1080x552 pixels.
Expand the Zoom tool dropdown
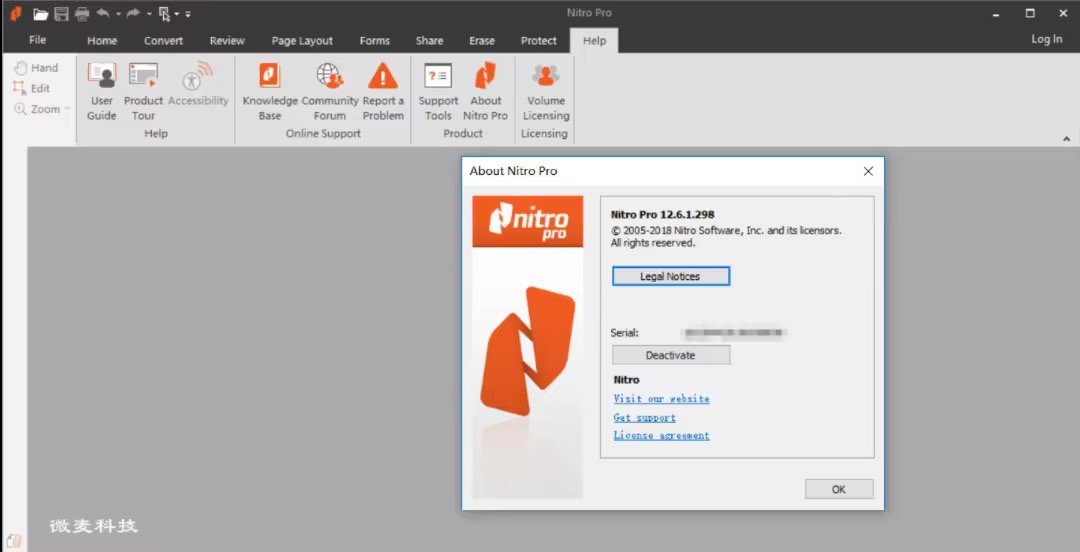click(x=68, y=109)
